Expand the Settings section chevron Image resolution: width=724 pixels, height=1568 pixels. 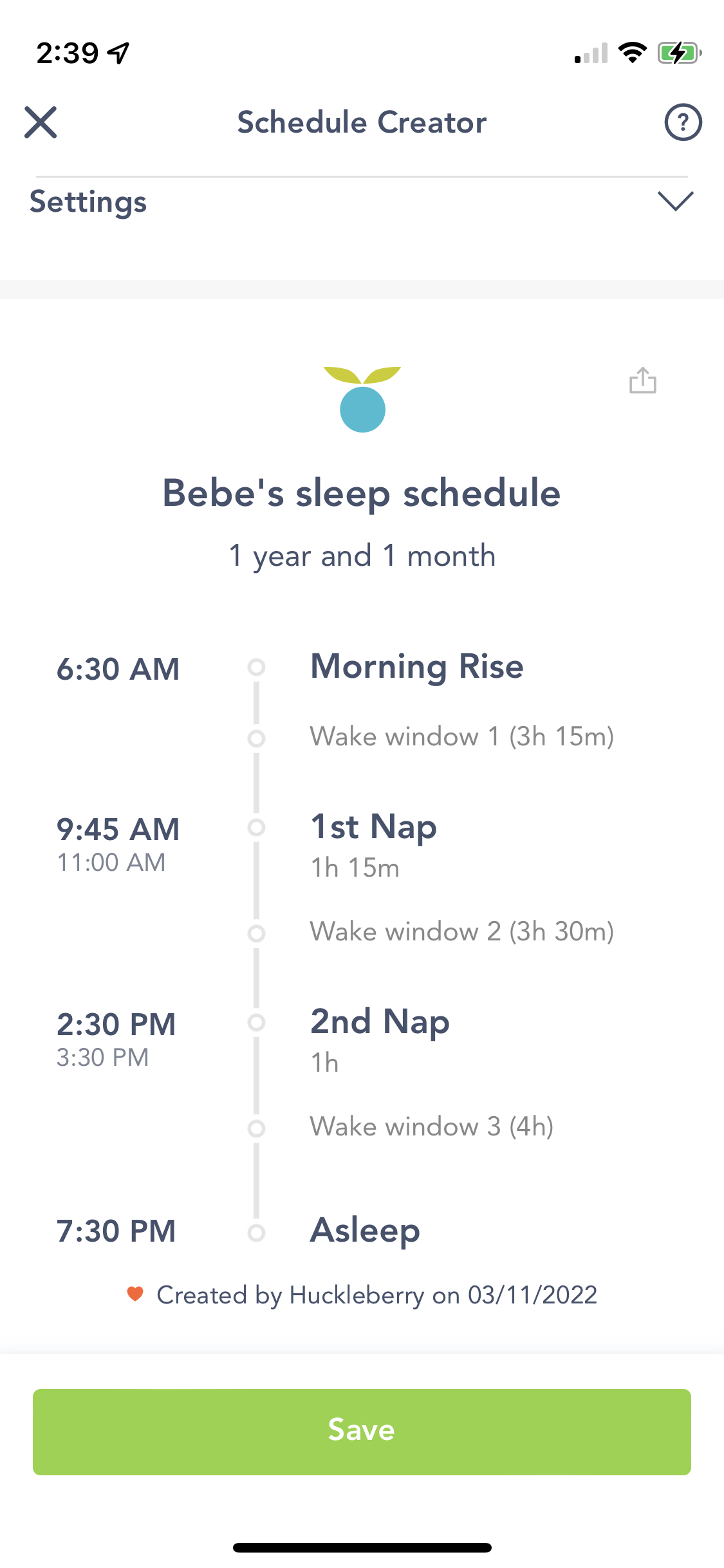tap(675, 201)
